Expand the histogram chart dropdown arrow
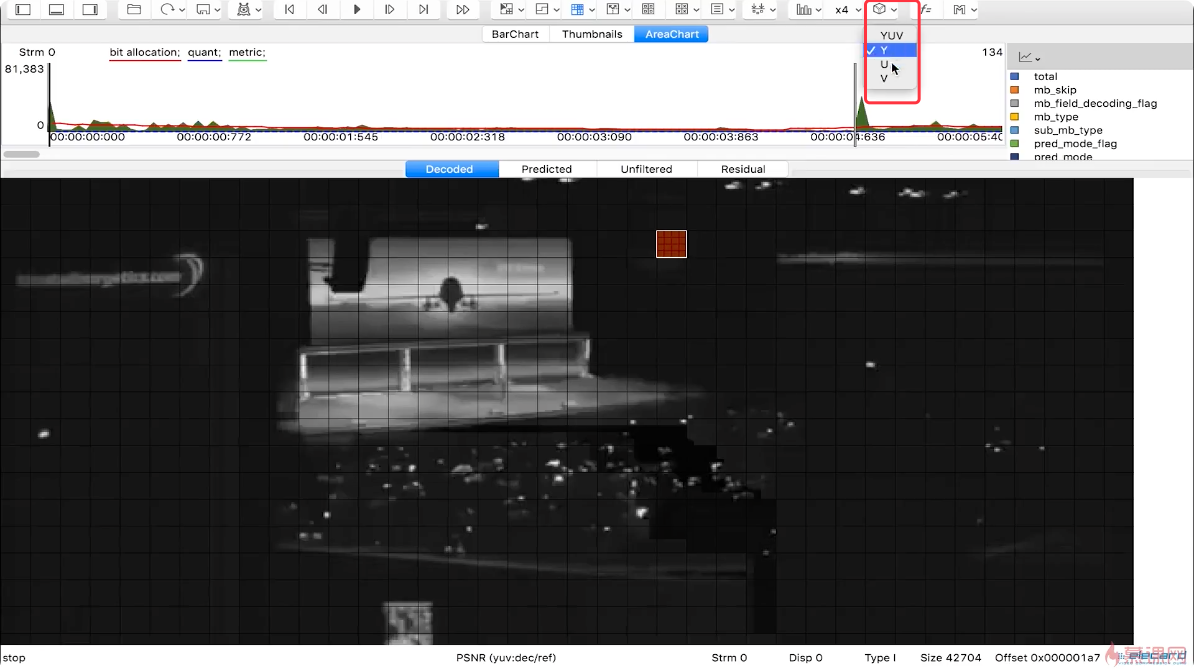The width and height of the screenshot is (1194, 671). 819,10
